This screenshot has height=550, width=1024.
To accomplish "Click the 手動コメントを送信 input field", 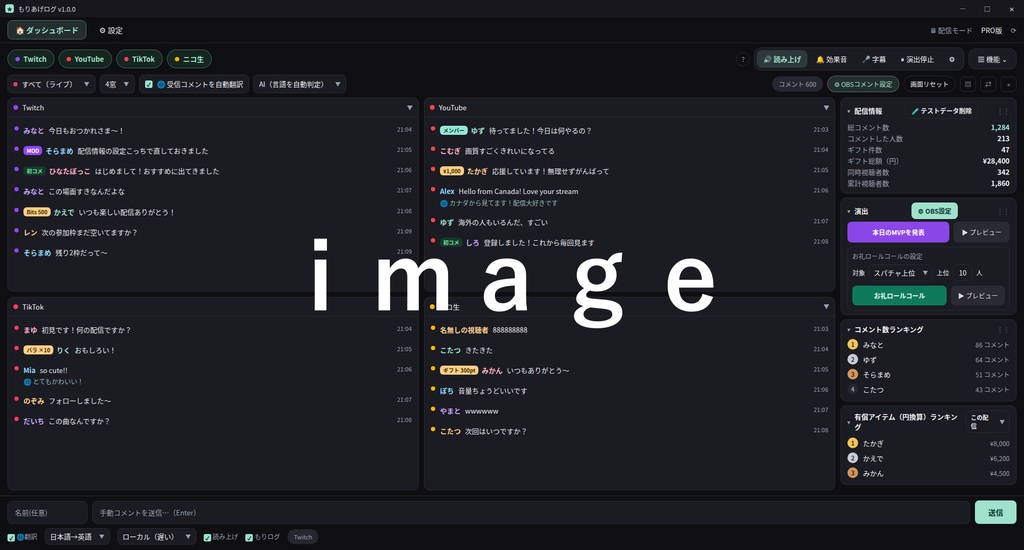I will coord(530,513).
